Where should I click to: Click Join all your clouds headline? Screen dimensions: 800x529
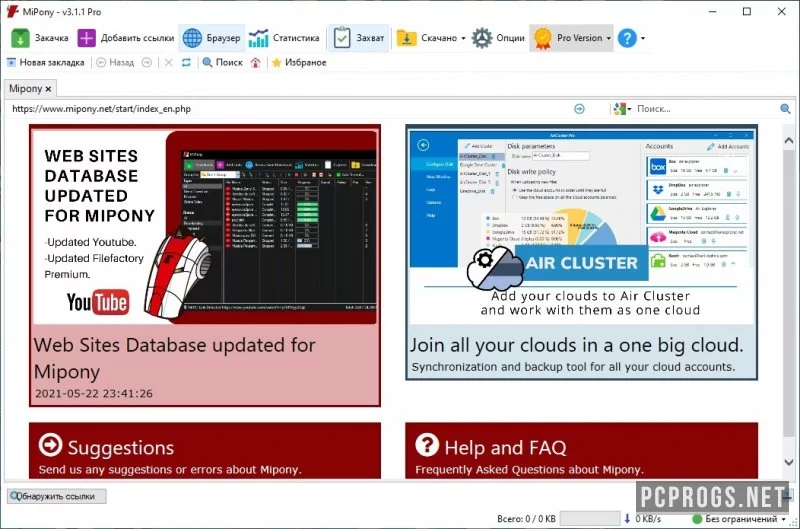pyautogui.click(x=577, y=345)
